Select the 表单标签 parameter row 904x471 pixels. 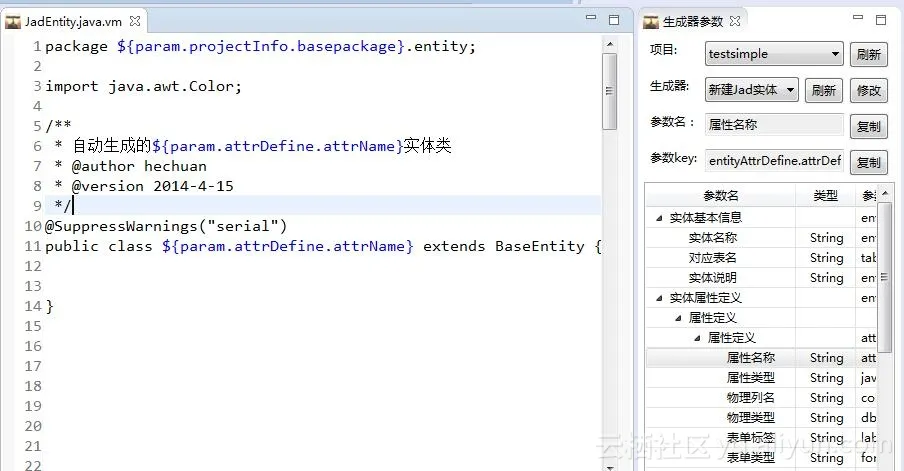click(761, 438)
